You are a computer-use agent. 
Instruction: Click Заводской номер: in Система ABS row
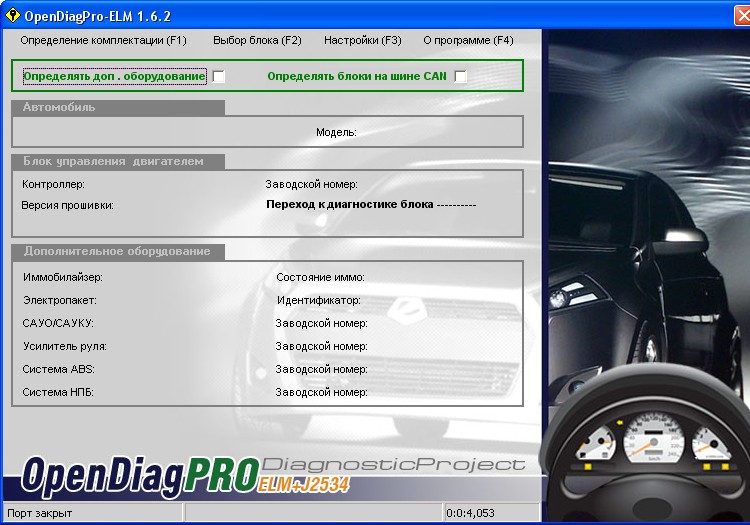tap(321, 369)
